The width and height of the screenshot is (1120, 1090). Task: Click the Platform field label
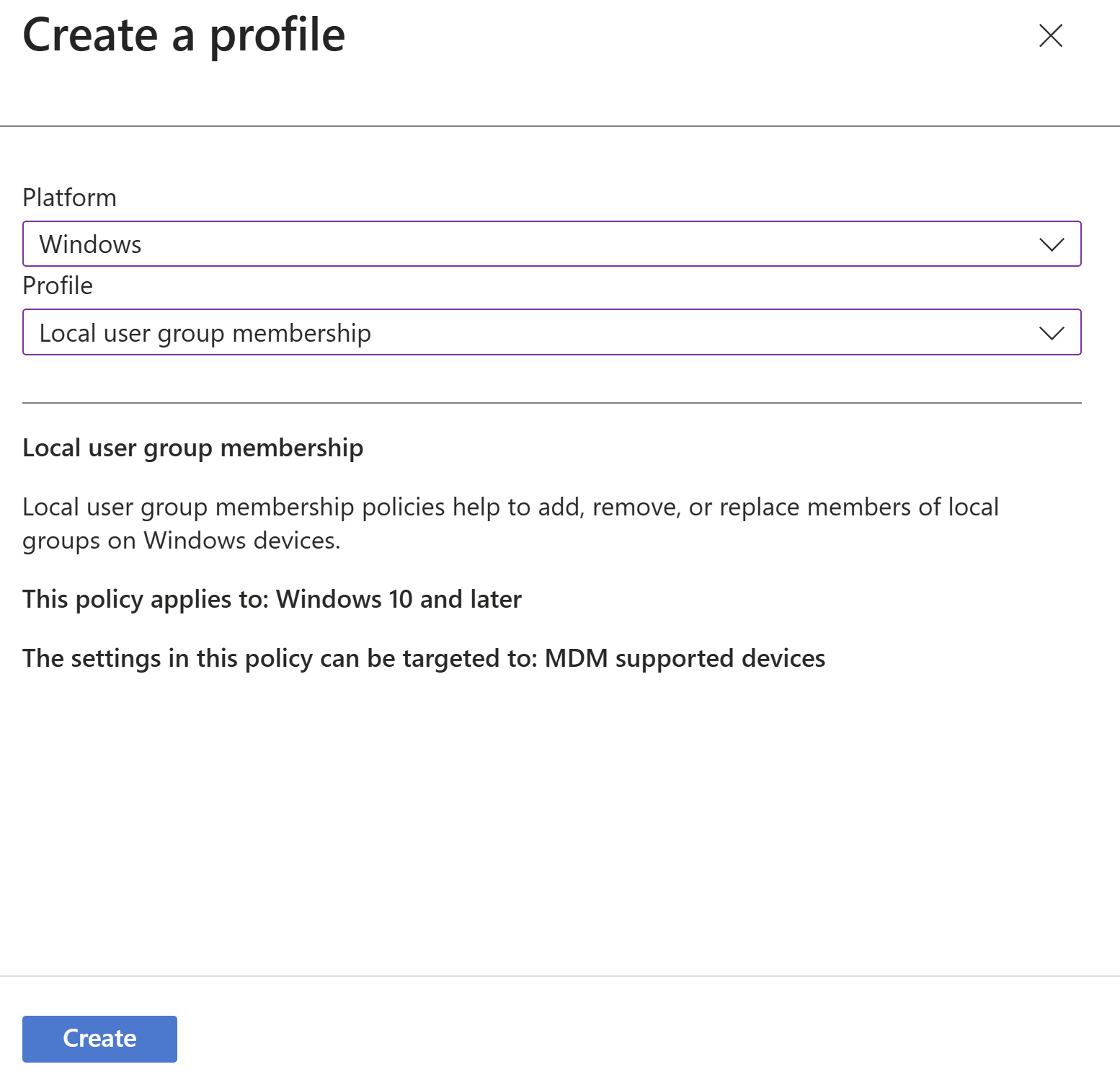pyautogui.click(x=69, y=198)
